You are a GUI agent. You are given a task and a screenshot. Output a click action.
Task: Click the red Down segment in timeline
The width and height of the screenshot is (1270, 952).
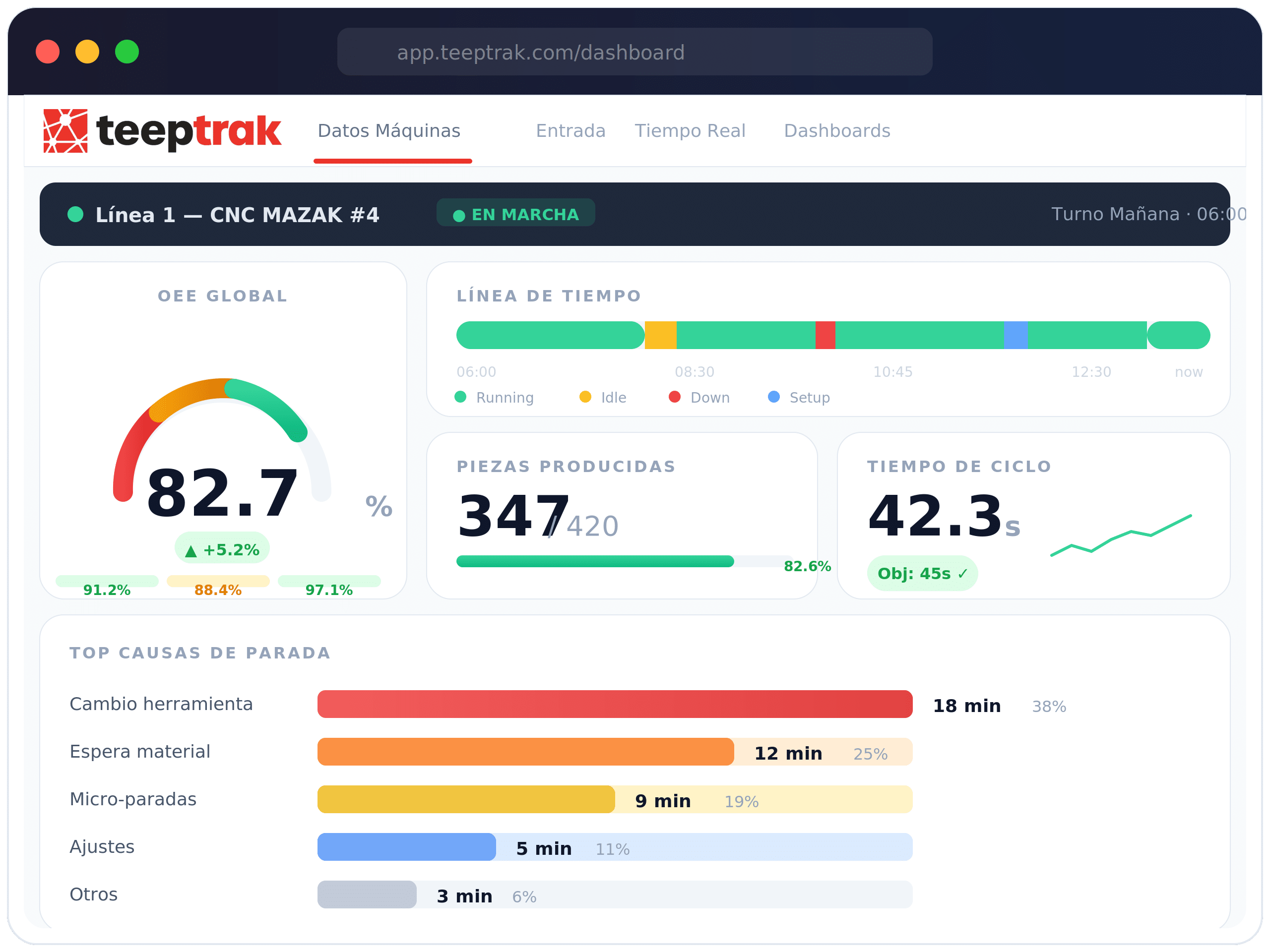(825, 335)
